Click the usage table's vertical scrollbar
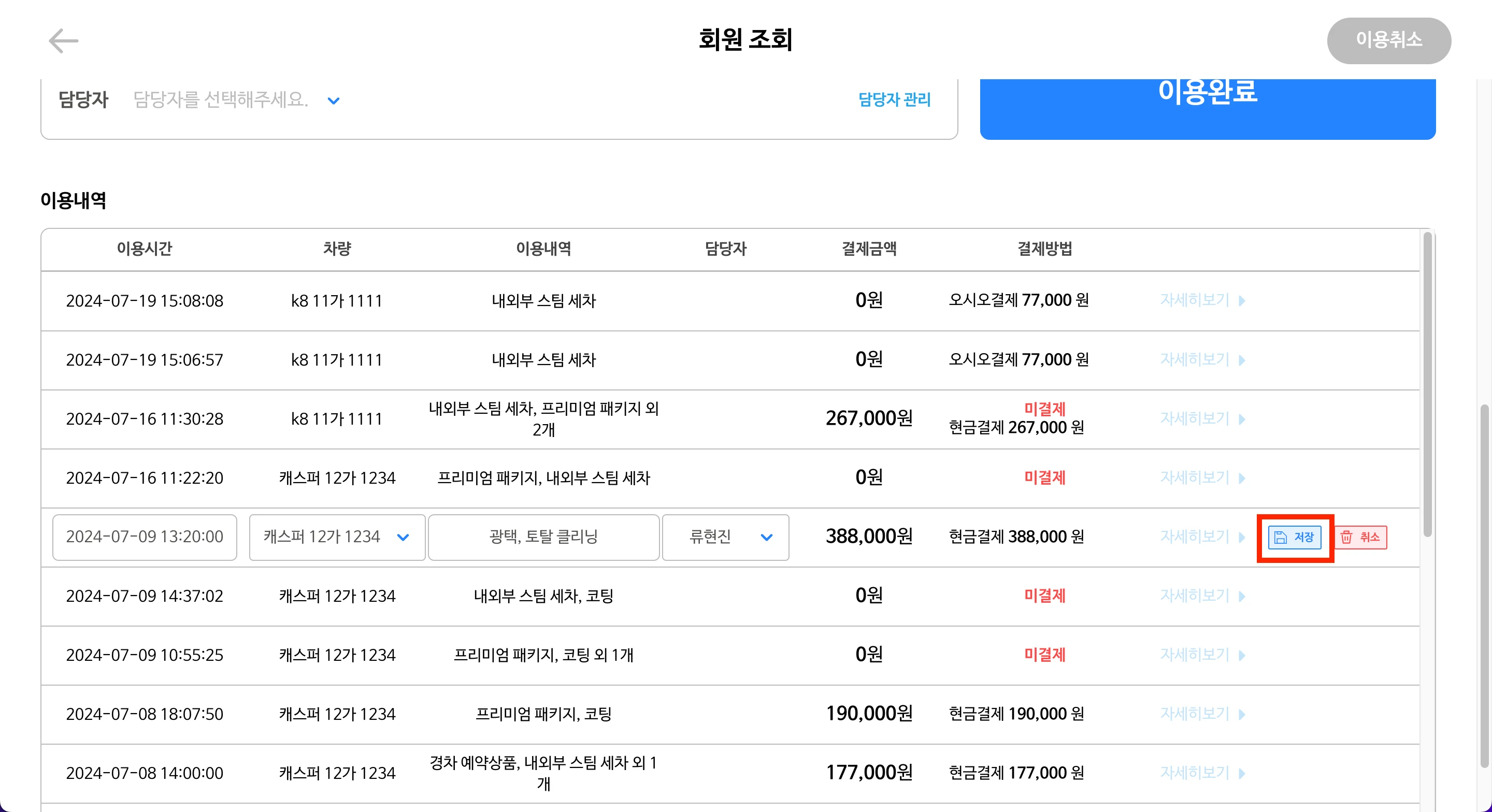 click(1427, 385)
